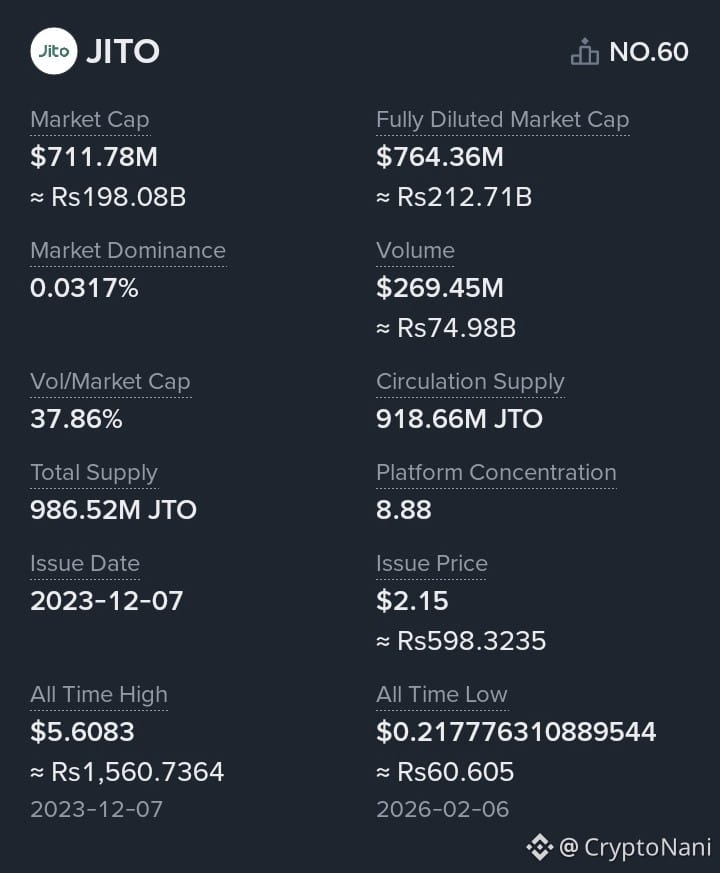Select the 918.66M JTO circulation value
This screenshot has height=873, width=720.
(x=459, y=419)
